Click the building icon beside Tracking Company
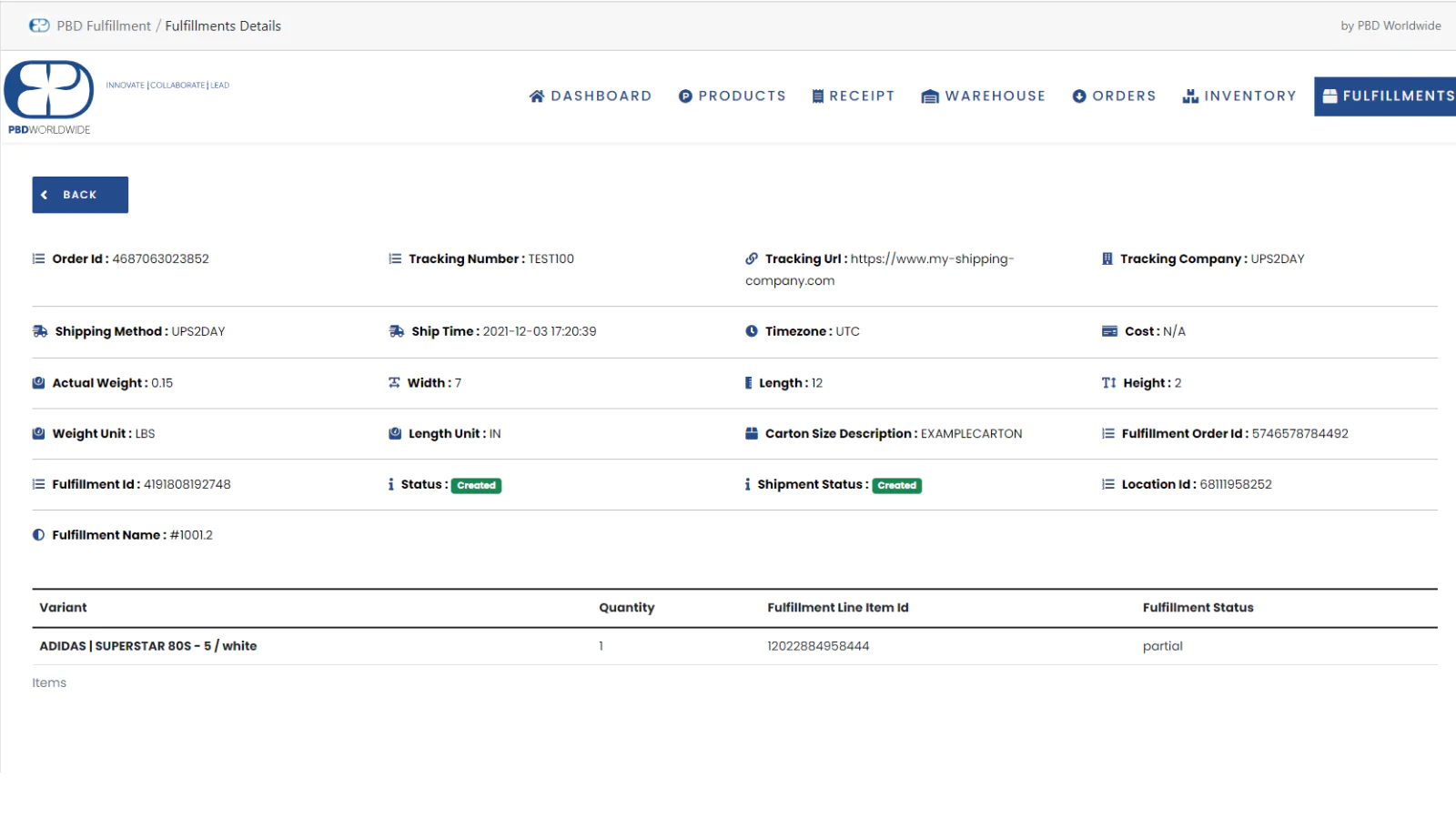The width and height of the screenshot is (1456, 819). (x=1107, y=258)
